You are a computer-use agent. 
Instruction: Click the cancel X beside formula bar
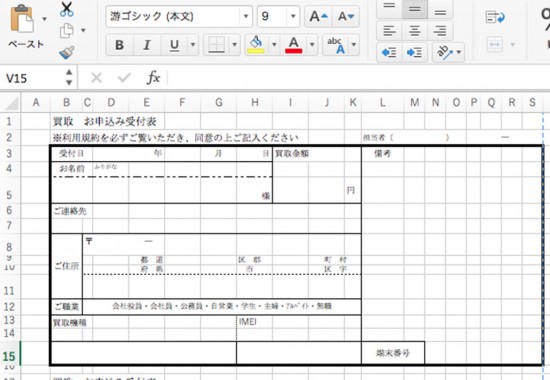(96, 78)
